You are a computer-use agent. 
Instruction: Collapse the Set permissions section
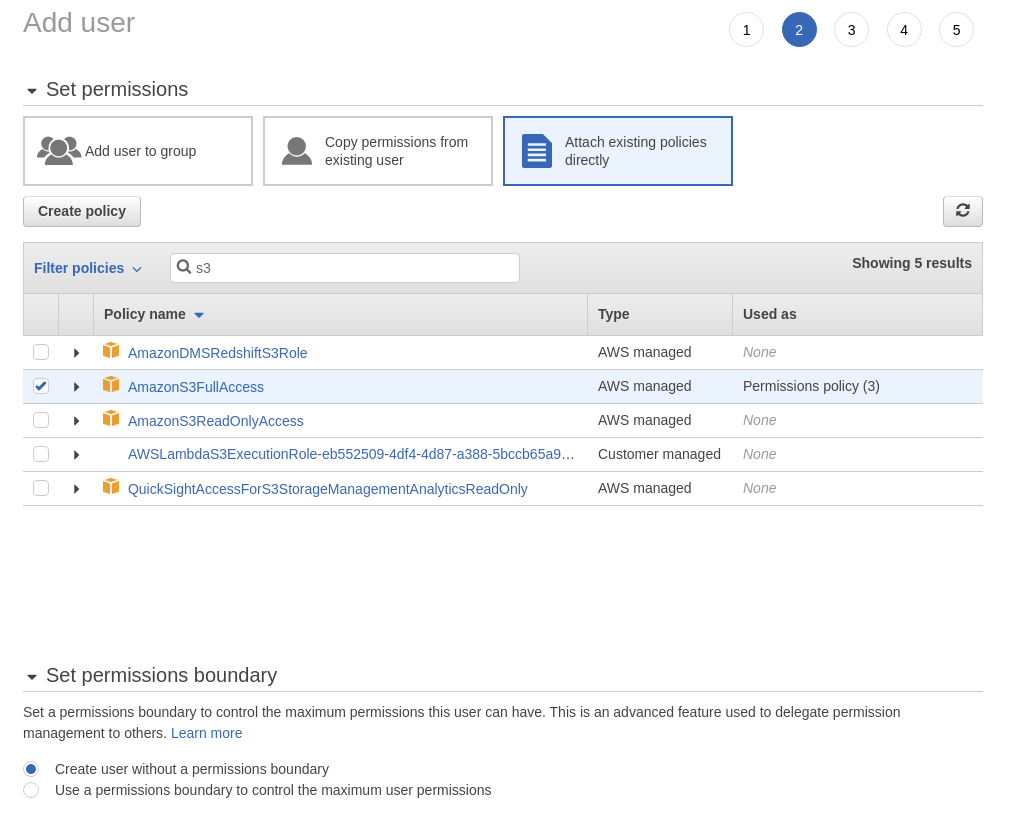click(31, 90)
